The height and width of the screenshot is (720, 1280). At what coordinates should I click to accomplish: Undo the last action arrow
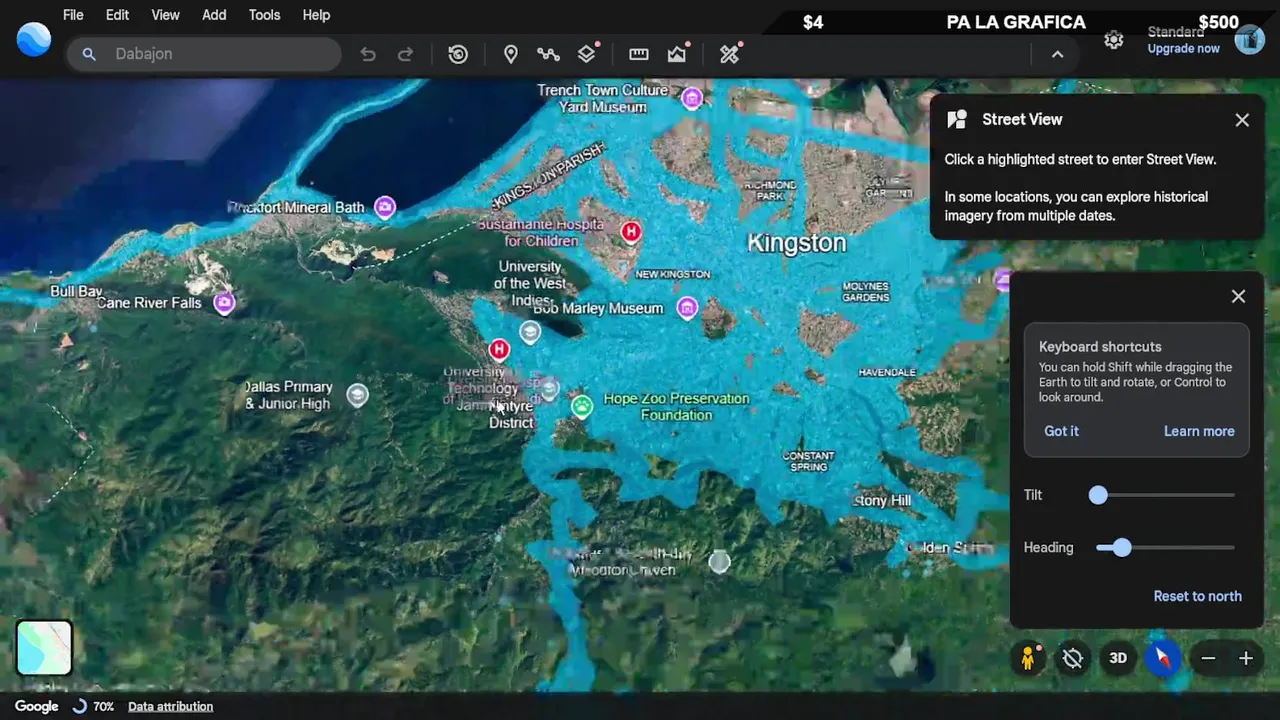point(368,54)
